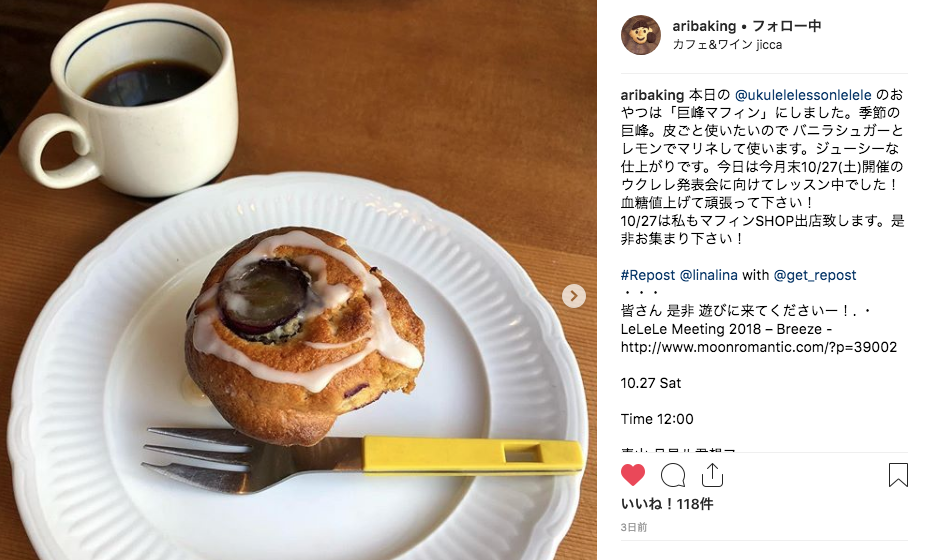Go to next photo with carousel arrow
Screen dimensions: 931x560
[574, 296]
